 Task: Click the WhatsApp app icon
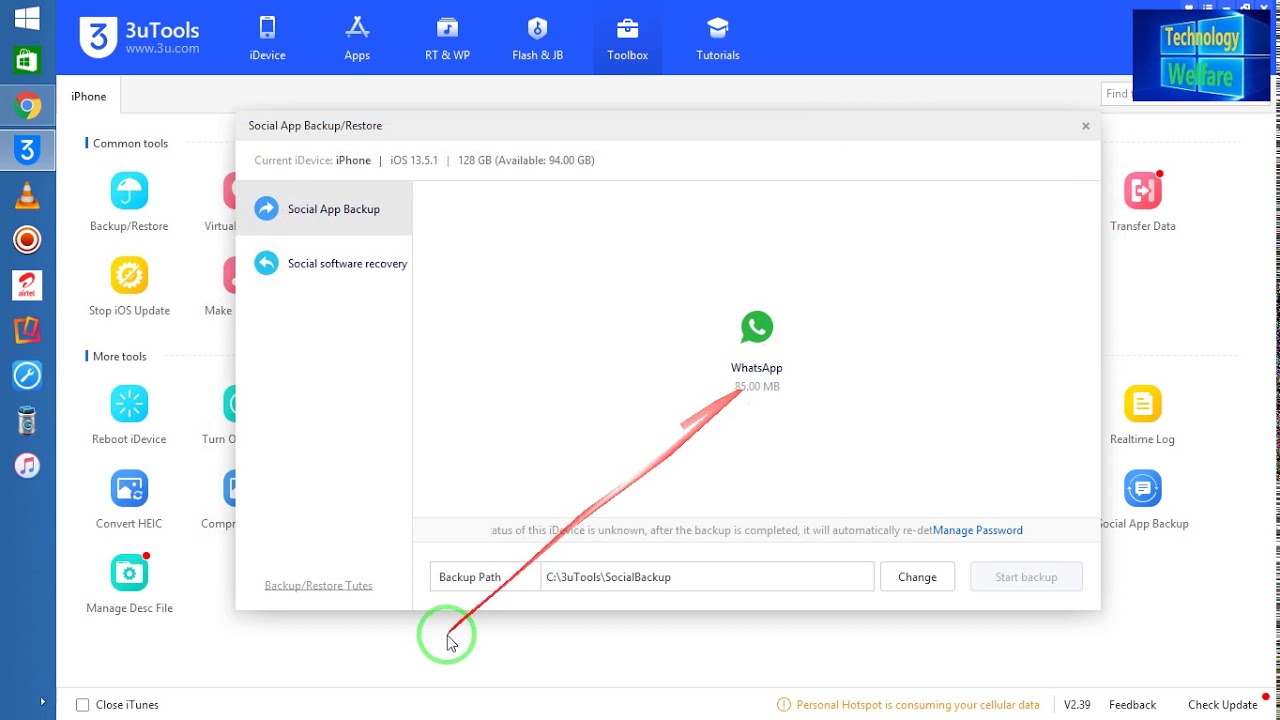click(756, 328)
